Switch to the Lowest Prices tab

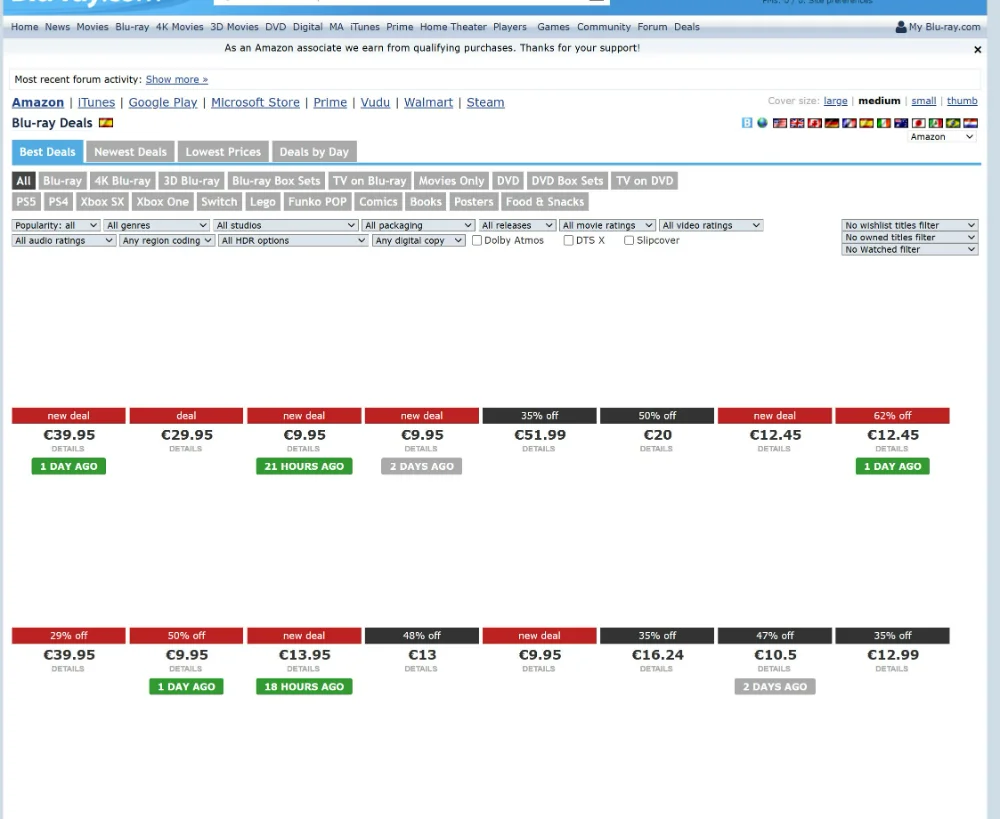coord(223,152)
